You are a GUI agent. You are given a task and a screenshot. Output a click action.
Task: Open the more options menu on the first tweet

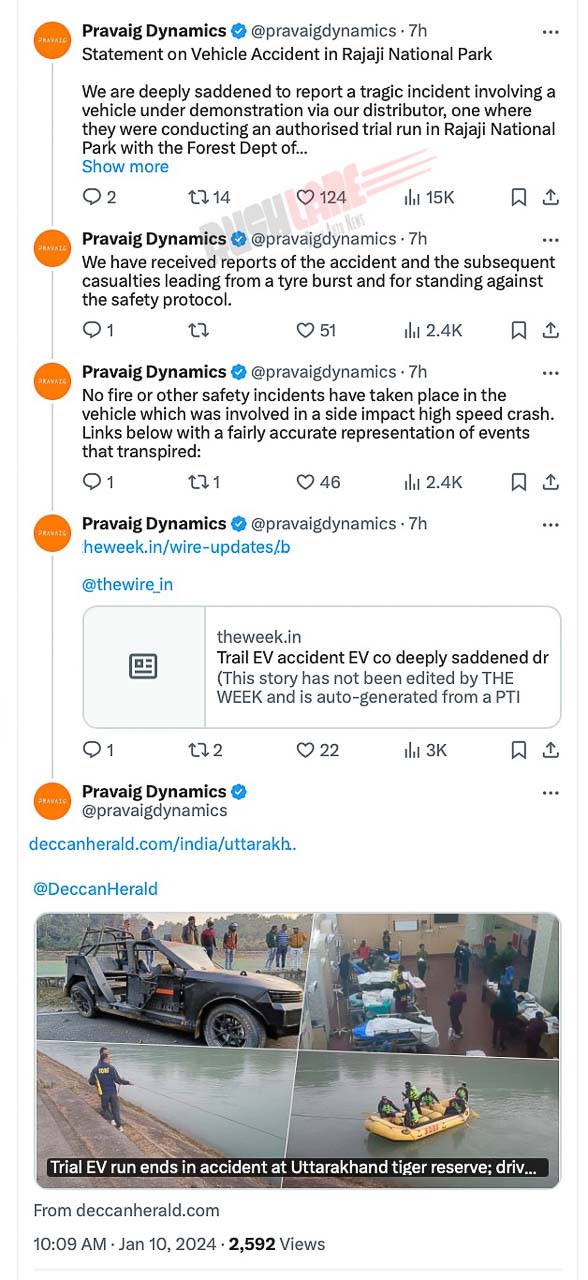click(x=550, y=30)
